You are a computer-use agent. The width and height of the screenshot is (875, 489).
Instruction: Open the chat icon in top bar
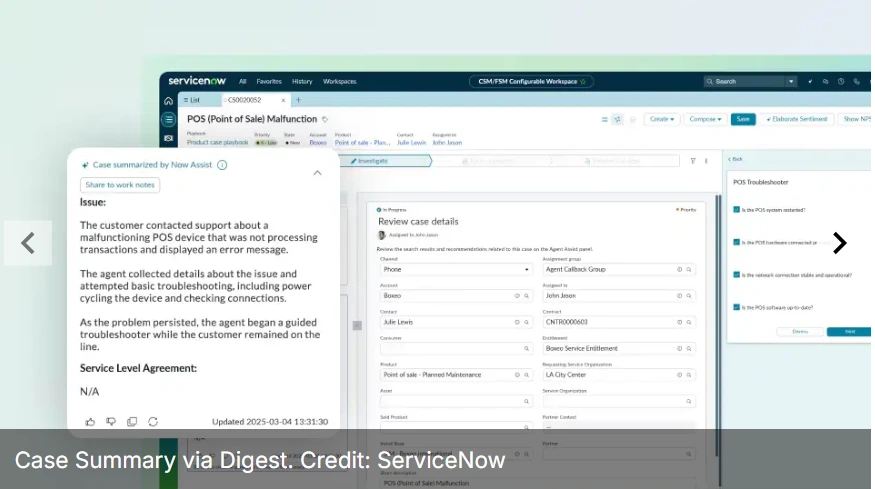pos(825,82)
